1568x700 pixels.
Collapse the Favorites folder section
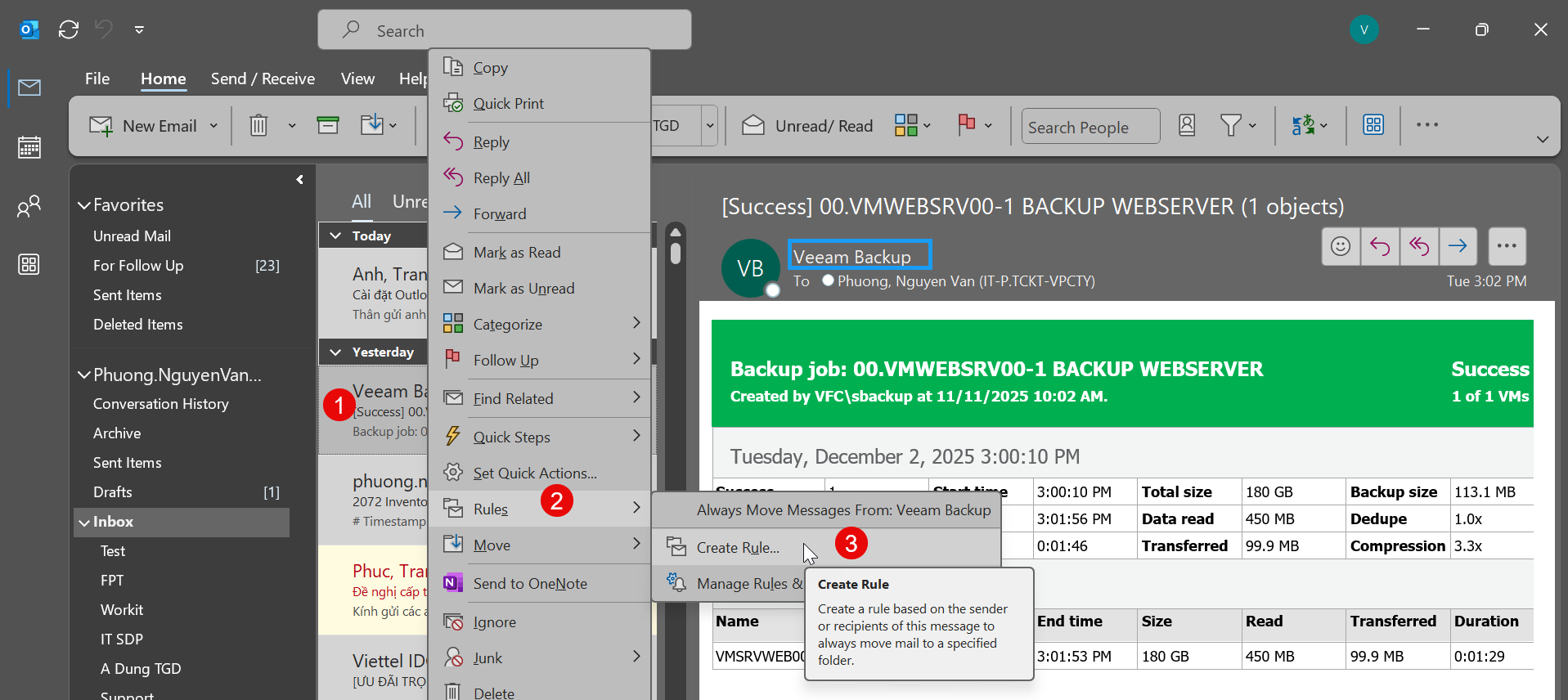pyautogui.click(x=83, y=205)
